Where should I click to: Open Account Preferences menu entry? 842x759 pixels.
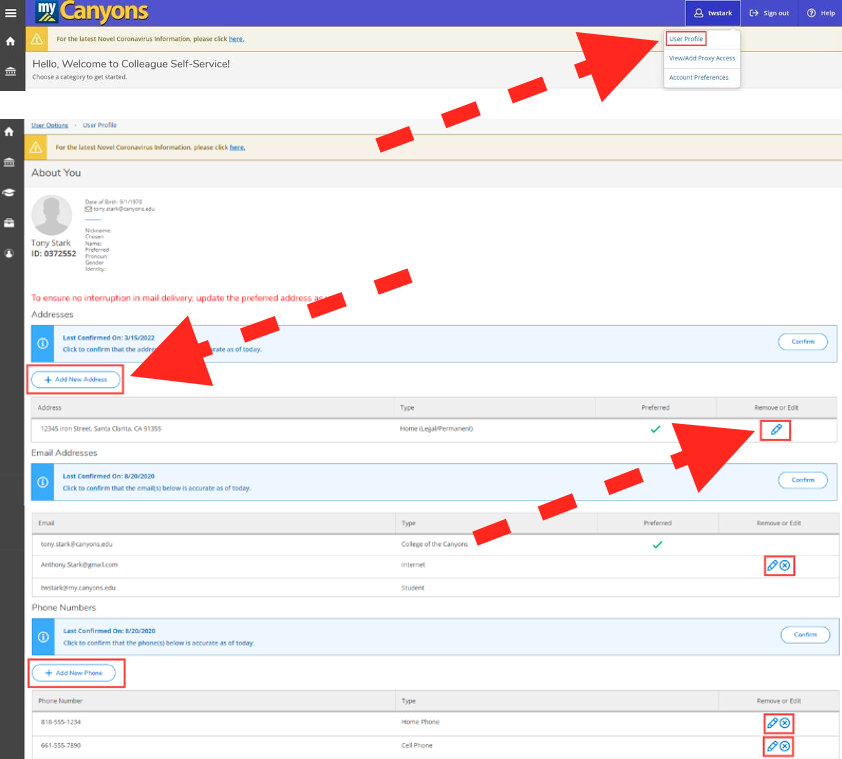pyautogui.click(x=699, y=77)
